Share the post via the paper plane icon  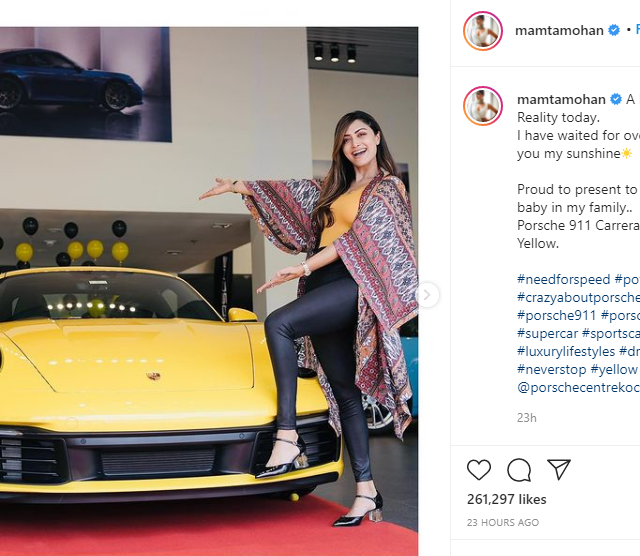pos(558,469)
